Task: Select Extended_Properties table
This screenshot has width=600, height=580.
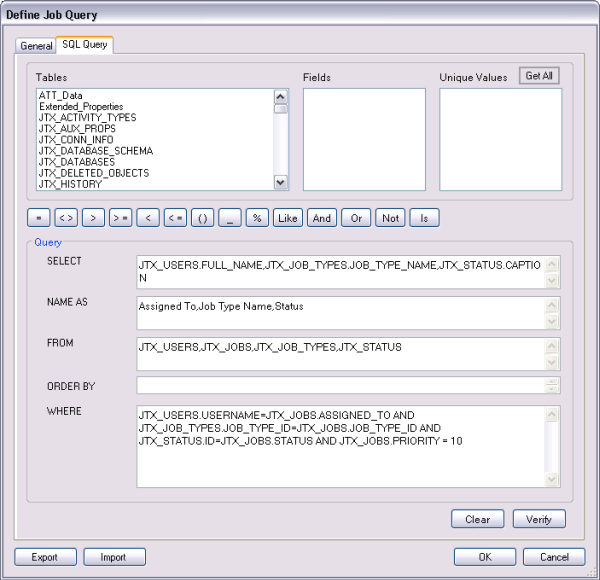Action: point(81,106)
